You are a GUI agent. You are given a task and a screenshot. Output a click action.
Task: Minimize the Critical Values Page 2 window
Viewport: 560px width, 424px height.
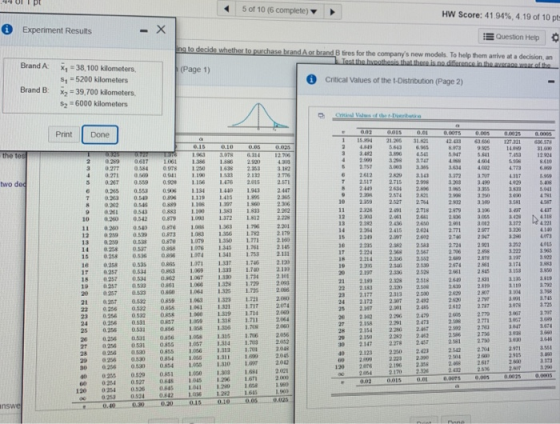point(551,82)
